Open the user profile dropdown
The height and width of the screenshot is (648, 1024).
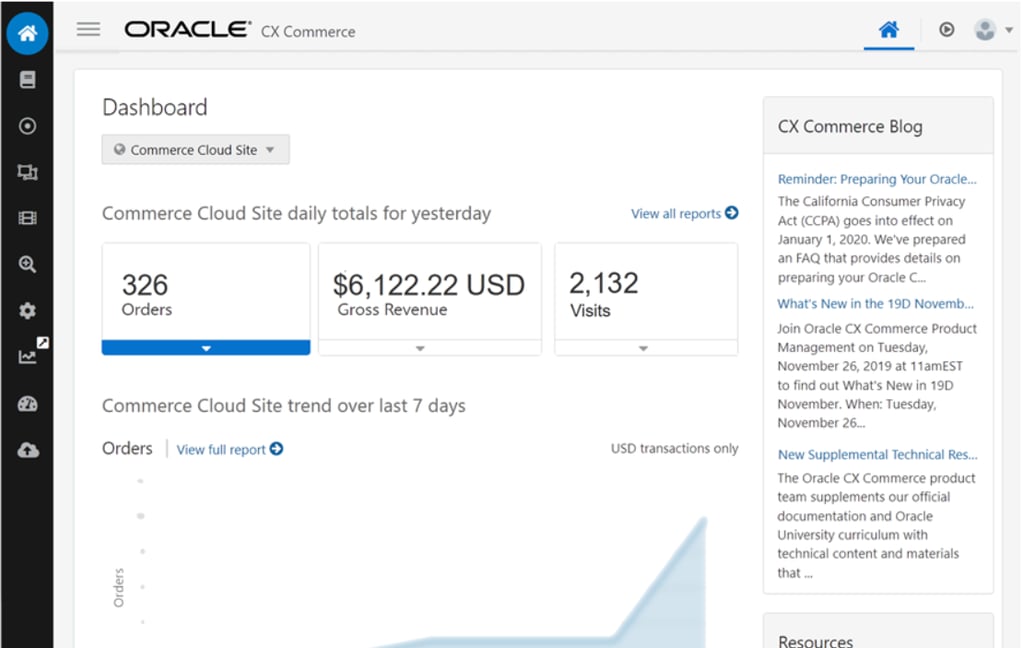(x=993, y=30)
